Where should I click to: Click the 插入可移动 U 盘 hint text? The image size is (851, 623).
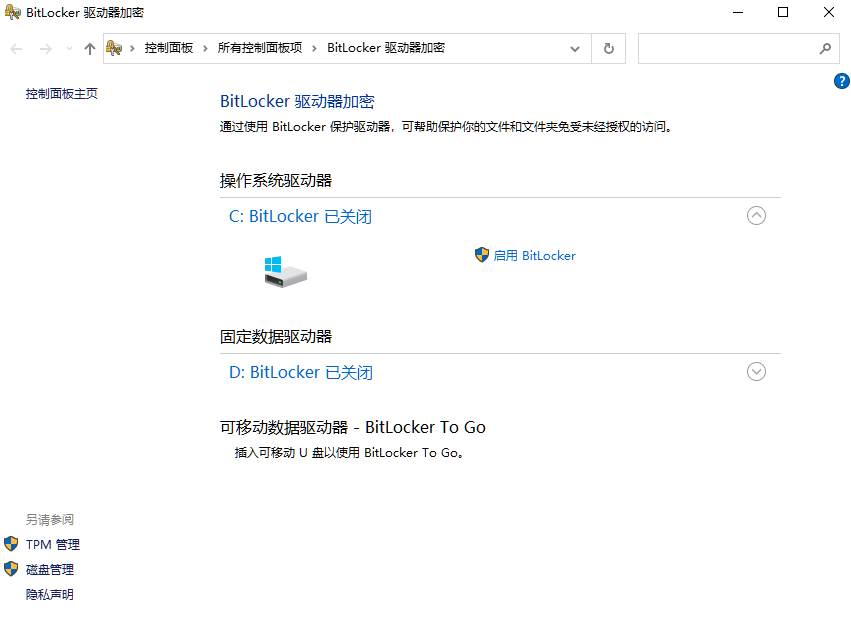[349, 453]
